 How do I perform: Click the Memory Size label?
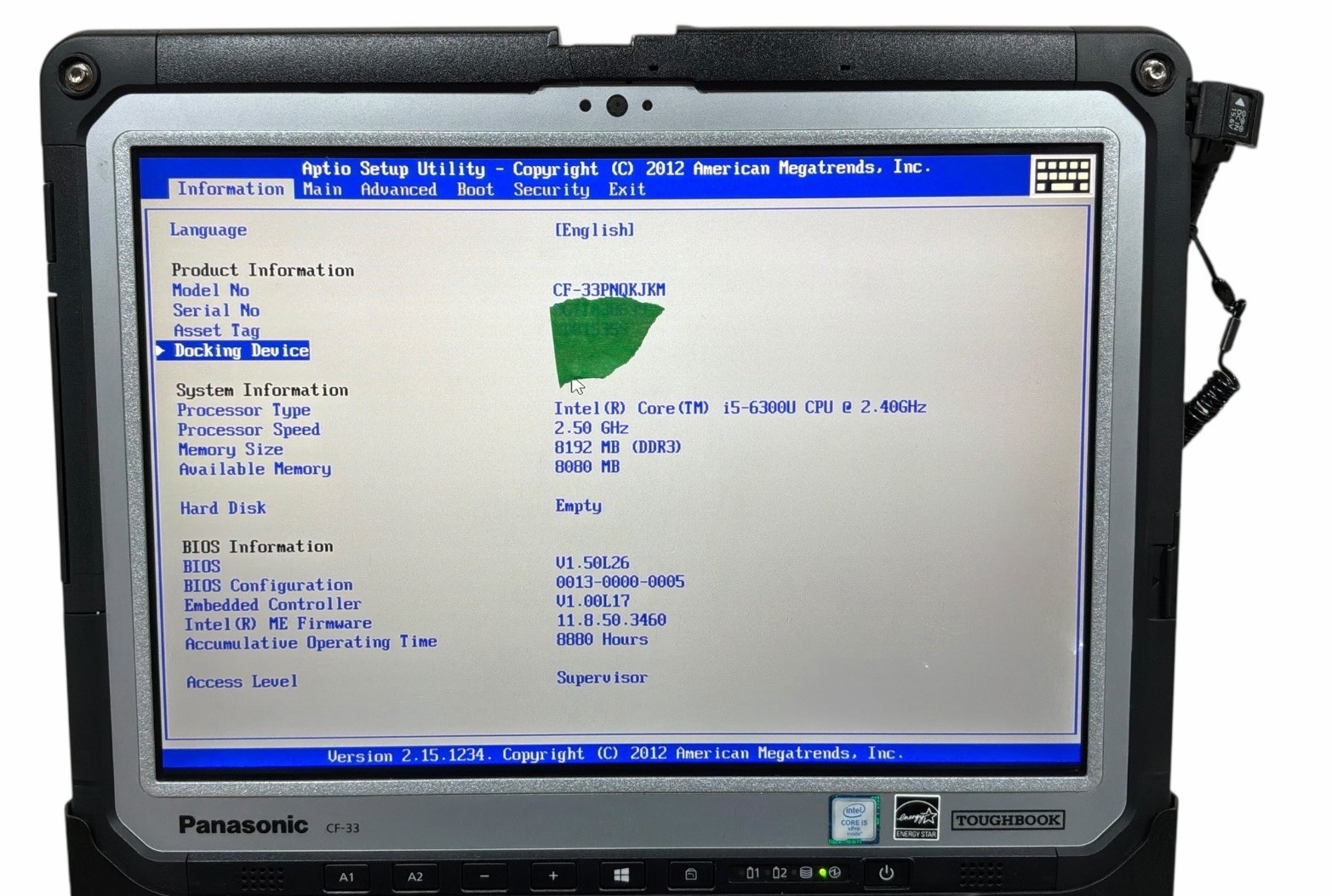tap(231, 449)
